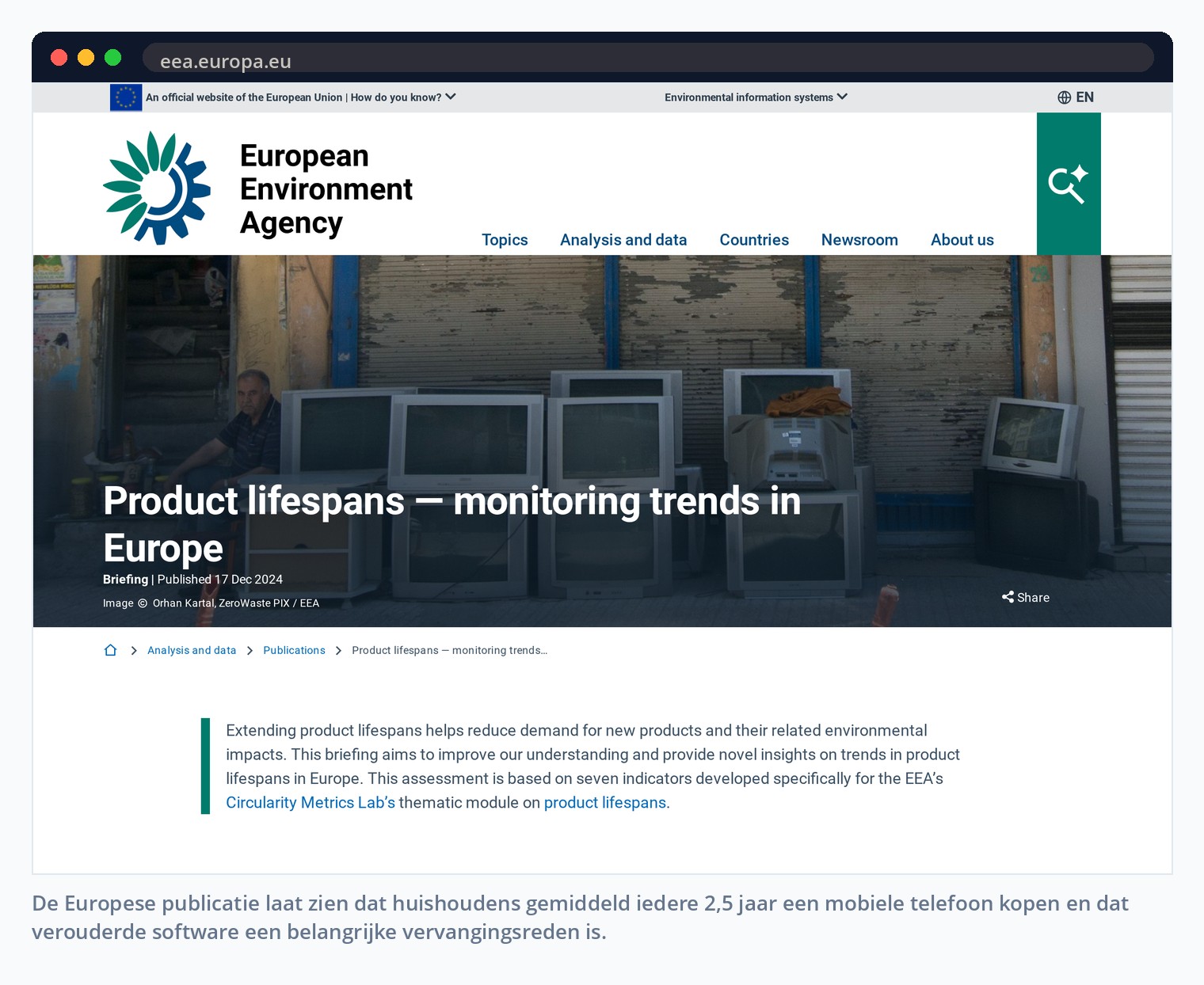Click image credit 'Orhan Kartal, ZeroWaste PIX / EEA'
The image size is (1204, 985).
(x=236, y=603)
